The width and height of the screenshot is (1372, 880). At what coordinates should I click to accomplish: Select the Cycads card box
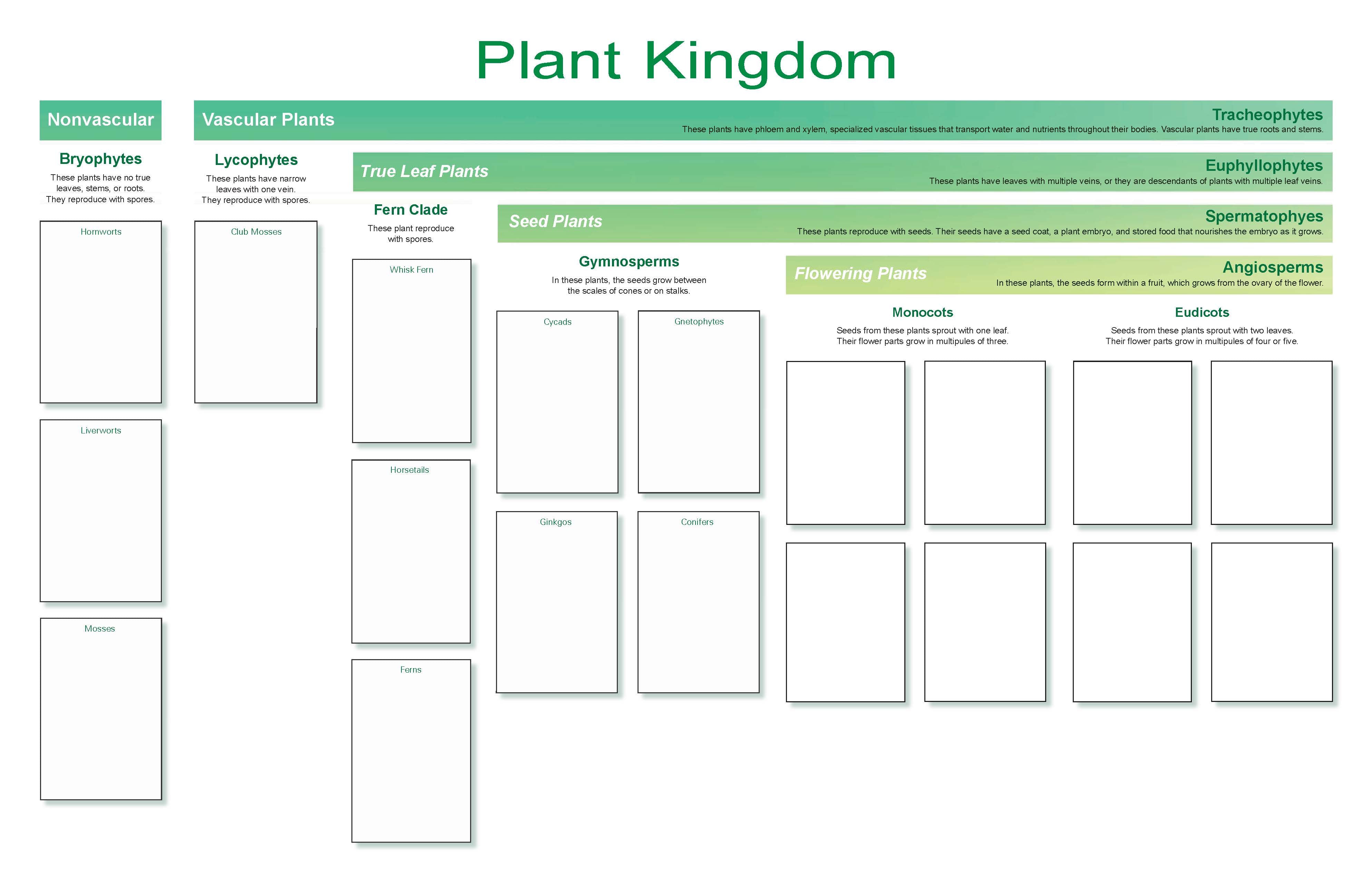[557, 402]
